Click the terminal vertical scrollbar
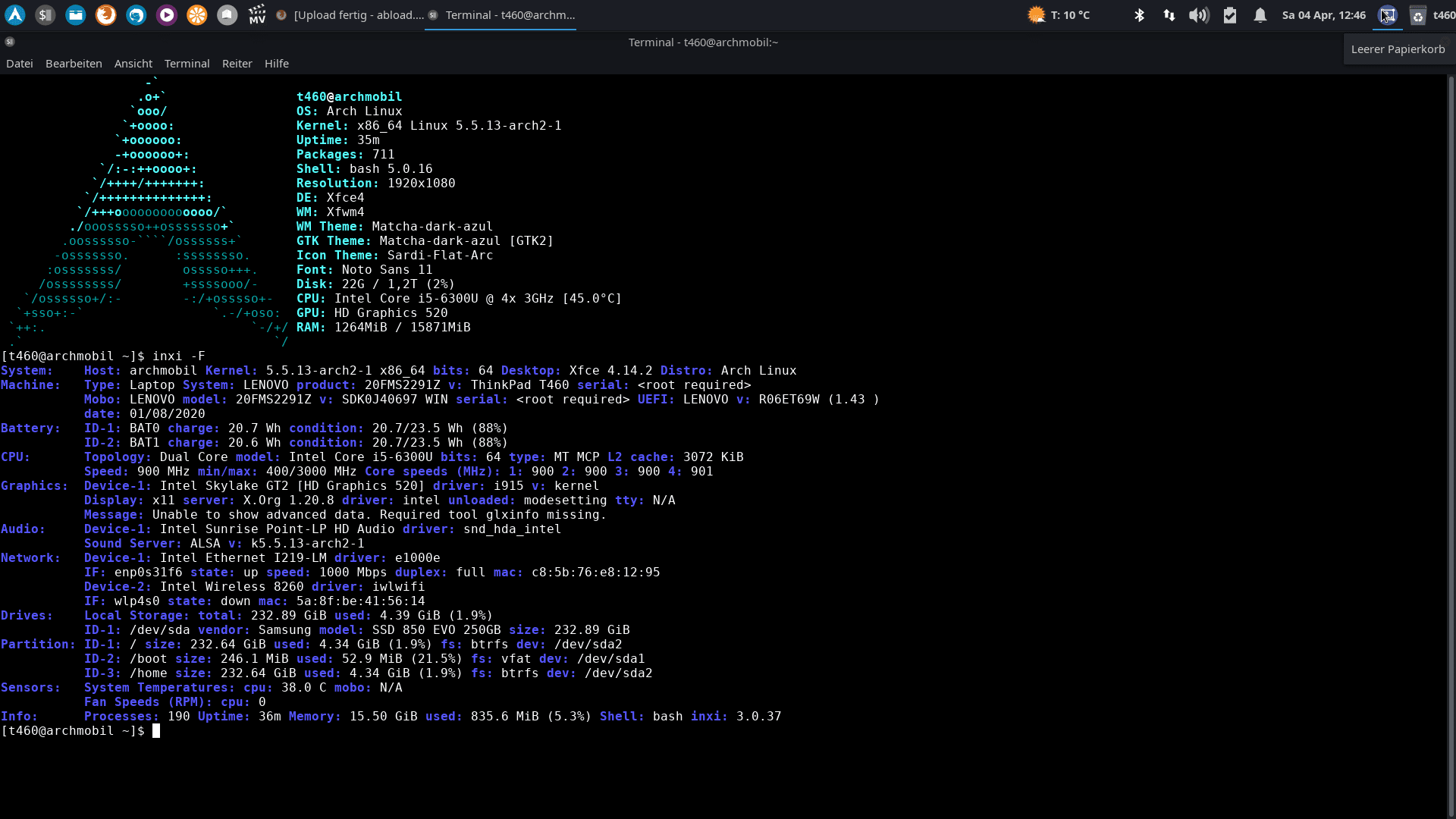The width and height of the screenshot is (1456, 819). coord(1451,446)
